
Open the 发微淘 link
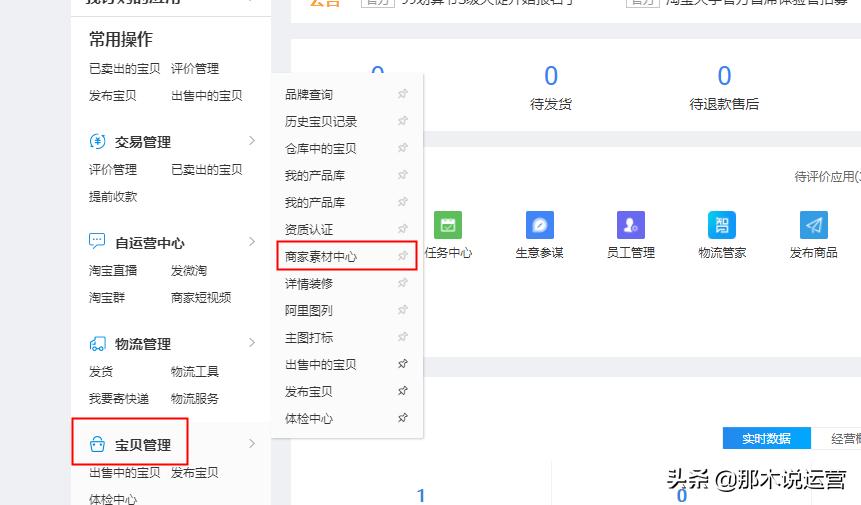[x=189, y=270]
